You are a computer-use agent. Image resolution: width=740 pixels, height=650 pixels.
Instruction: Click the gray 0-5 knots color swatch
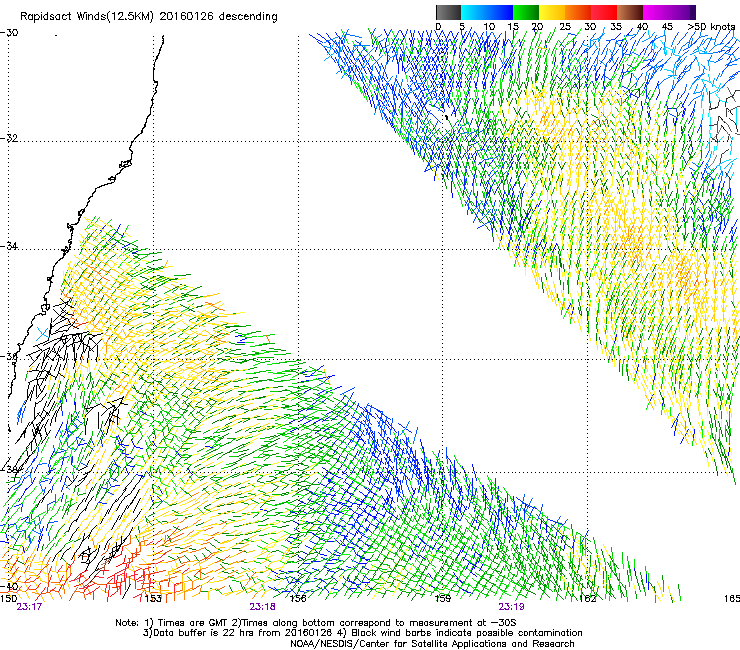coord(448,12)
